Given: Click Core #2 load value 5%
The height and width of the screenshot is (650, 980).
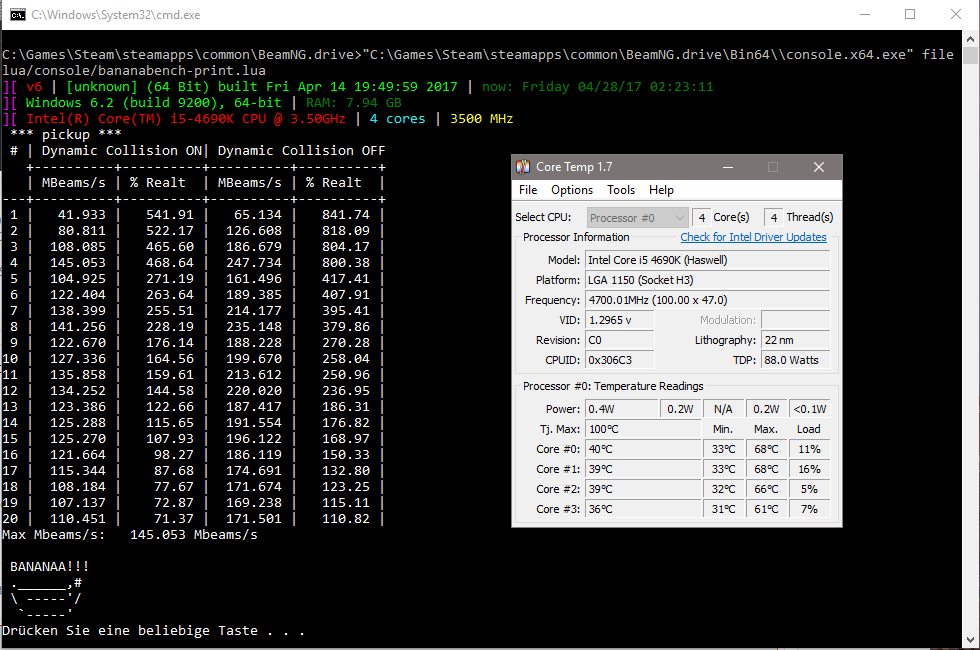Looking at the screenshot, I should [x=809, y=489].
